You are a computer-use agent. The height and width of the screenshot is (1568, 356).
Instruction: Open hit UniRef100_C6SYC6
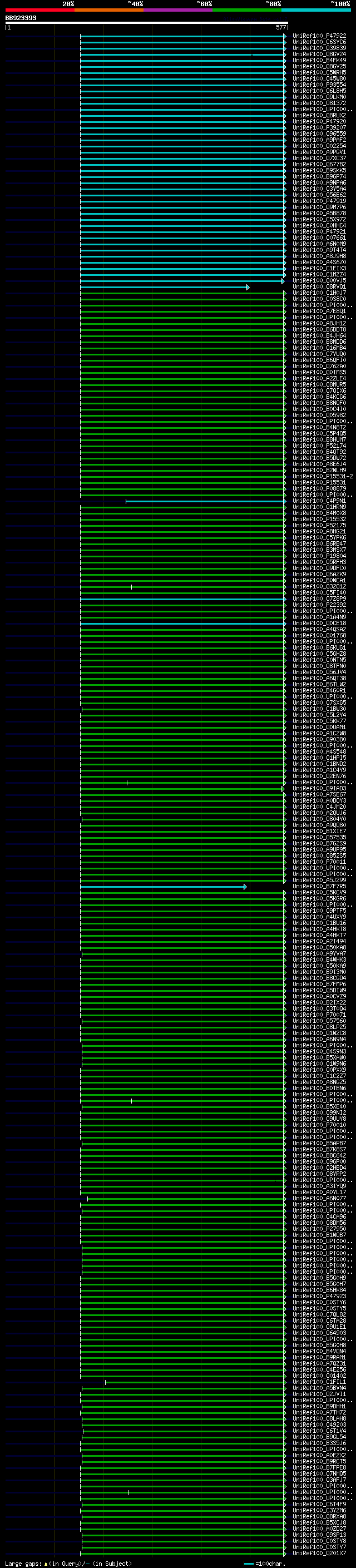pos(319,42)
